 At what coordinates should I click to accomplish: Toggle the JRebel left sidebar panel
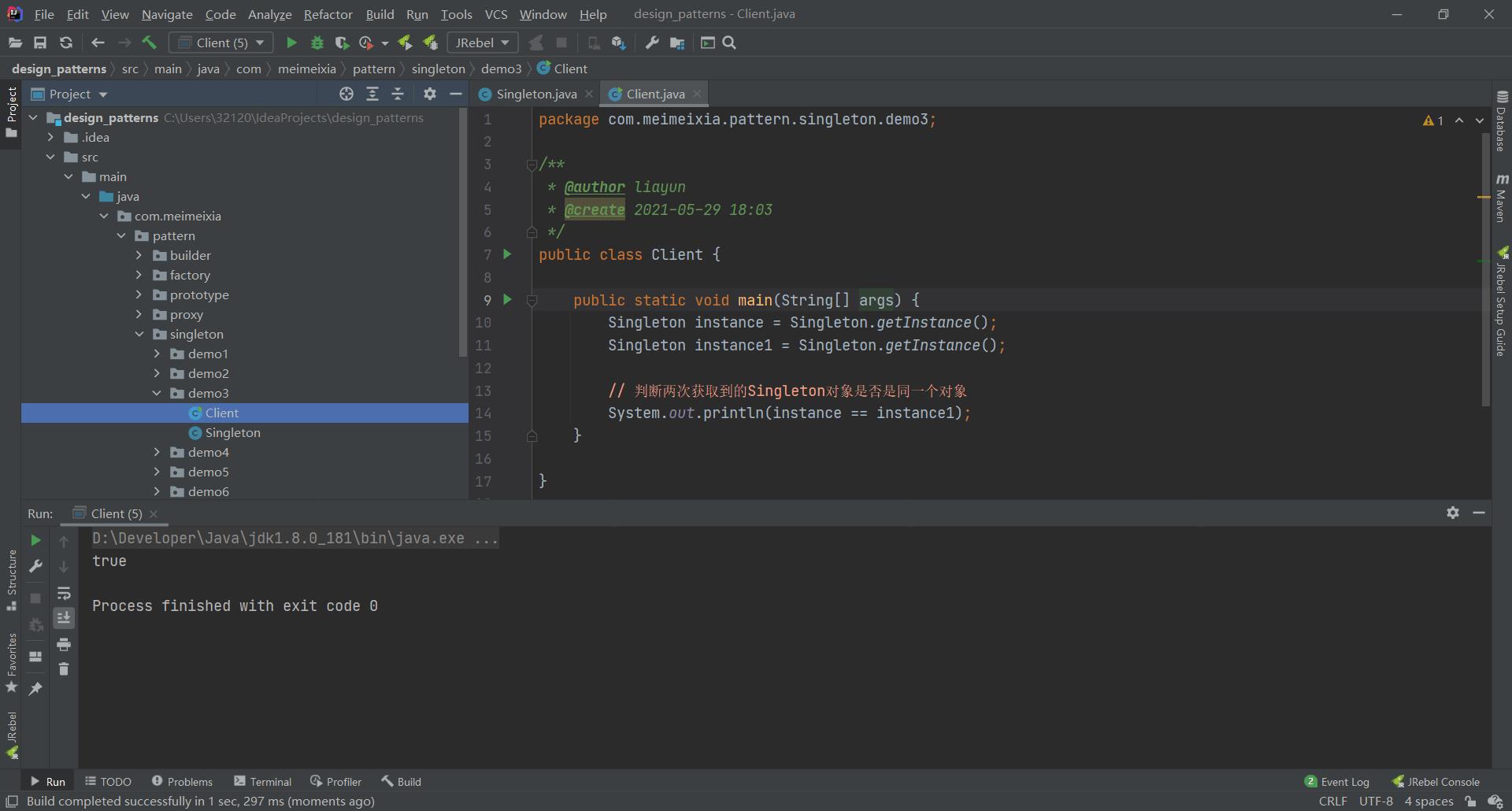click(11, 735)
